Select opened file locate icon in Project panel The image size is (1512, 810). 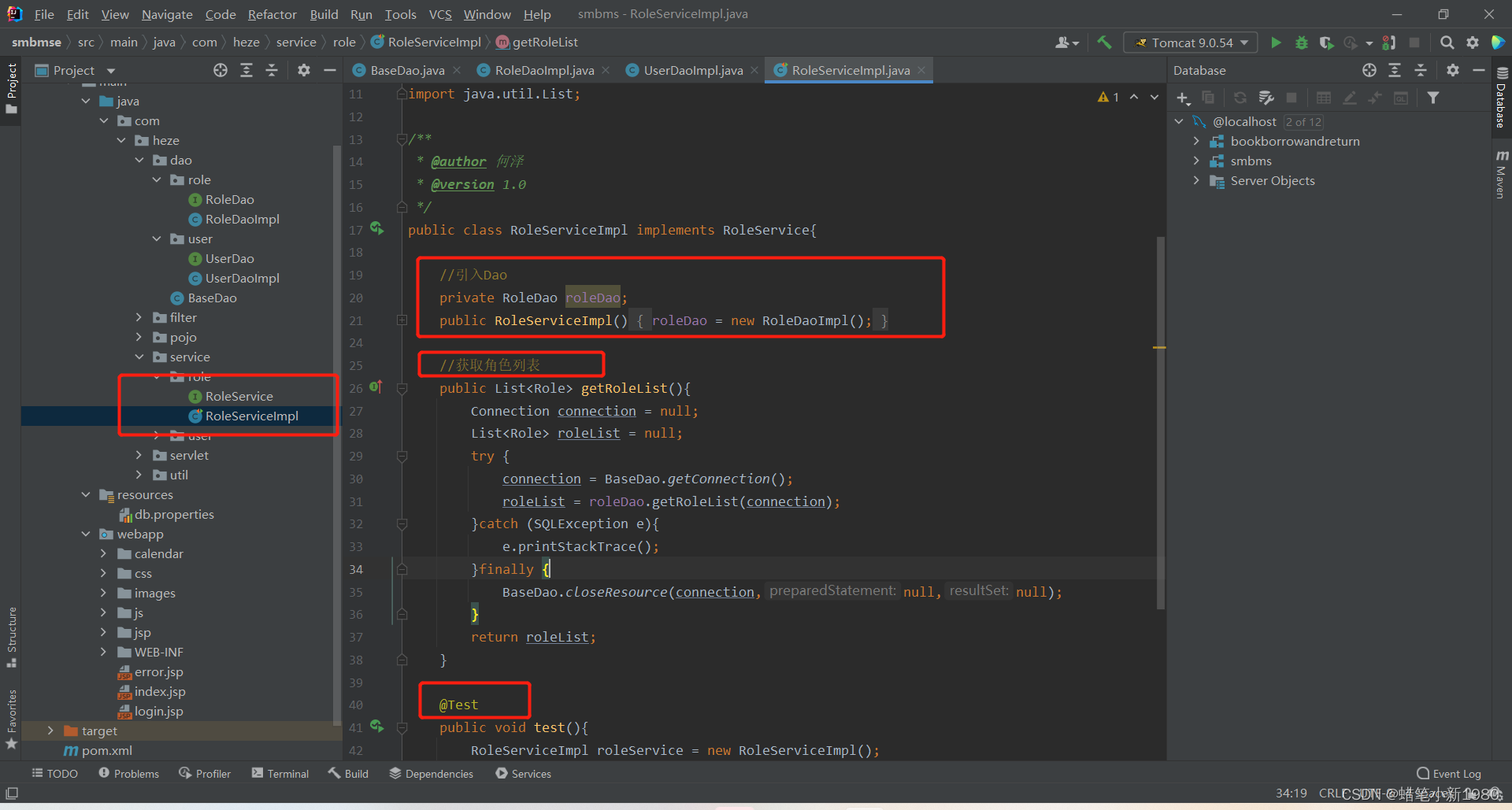(x=220, y=70)
